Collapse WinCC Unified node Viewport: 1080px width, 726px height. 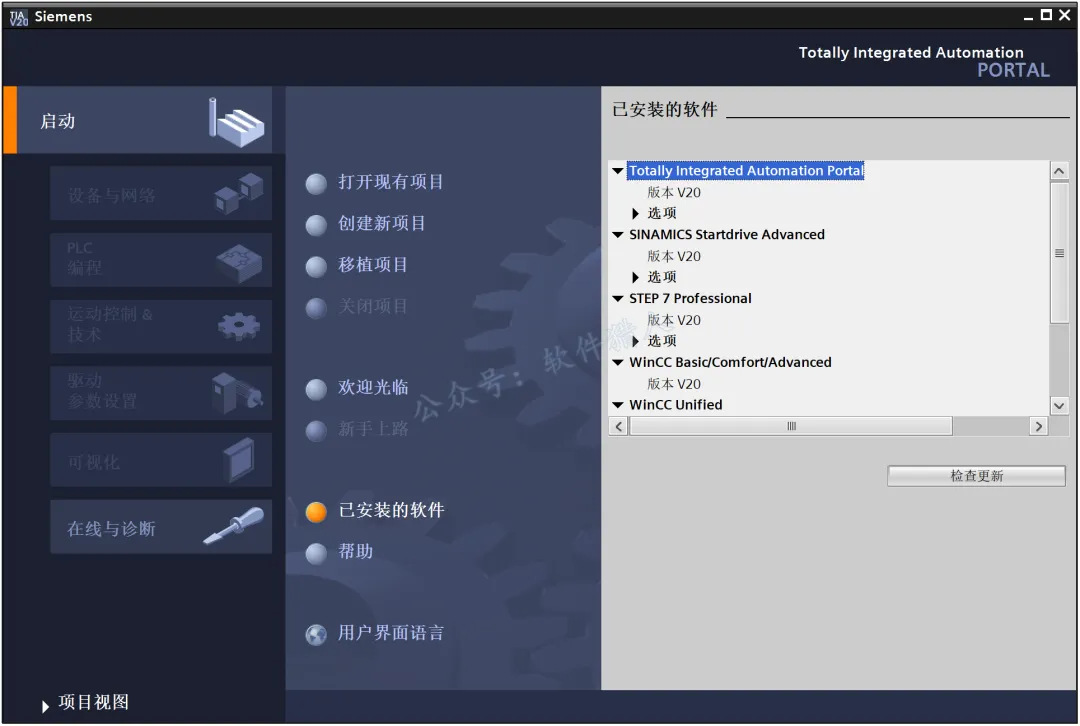click(618, 405)
